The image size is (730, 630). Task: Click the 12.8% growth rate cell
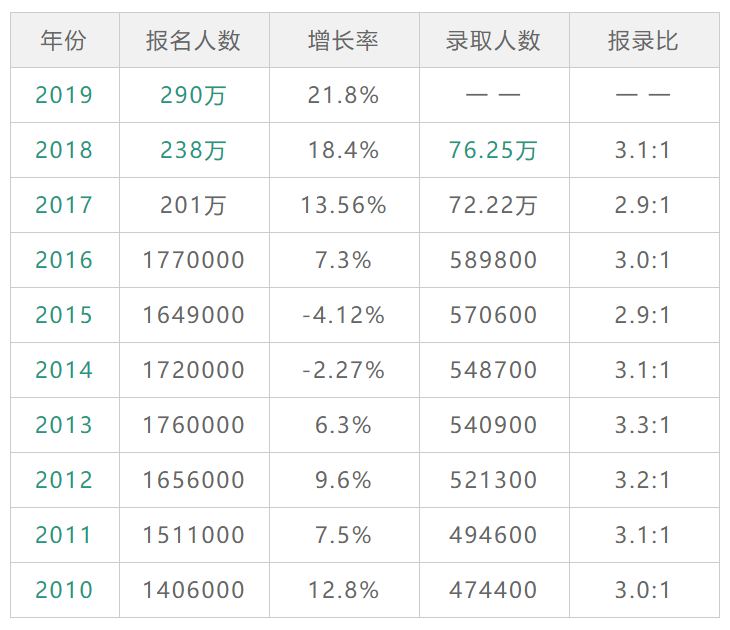tap(344, 589)
